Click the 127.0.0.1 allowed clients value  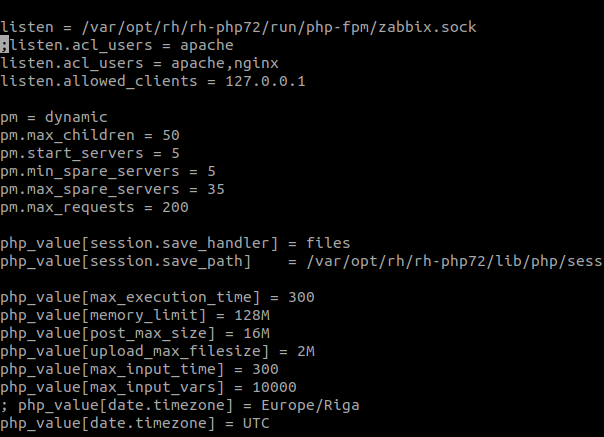click(264, 81)
